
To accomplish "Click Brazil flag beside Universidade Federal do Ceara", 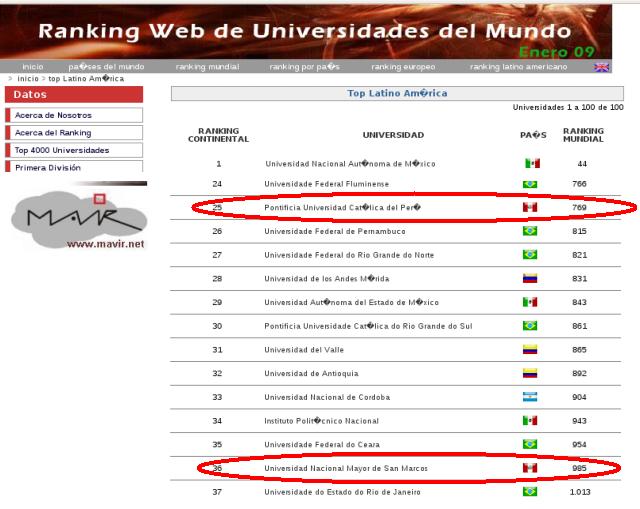I will click(530, 444).
